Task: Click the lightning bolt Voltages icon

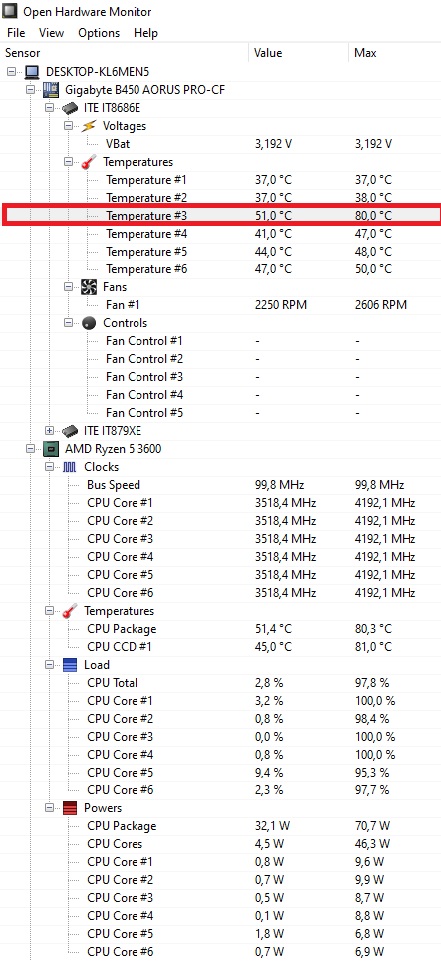Action: [89, 126]
